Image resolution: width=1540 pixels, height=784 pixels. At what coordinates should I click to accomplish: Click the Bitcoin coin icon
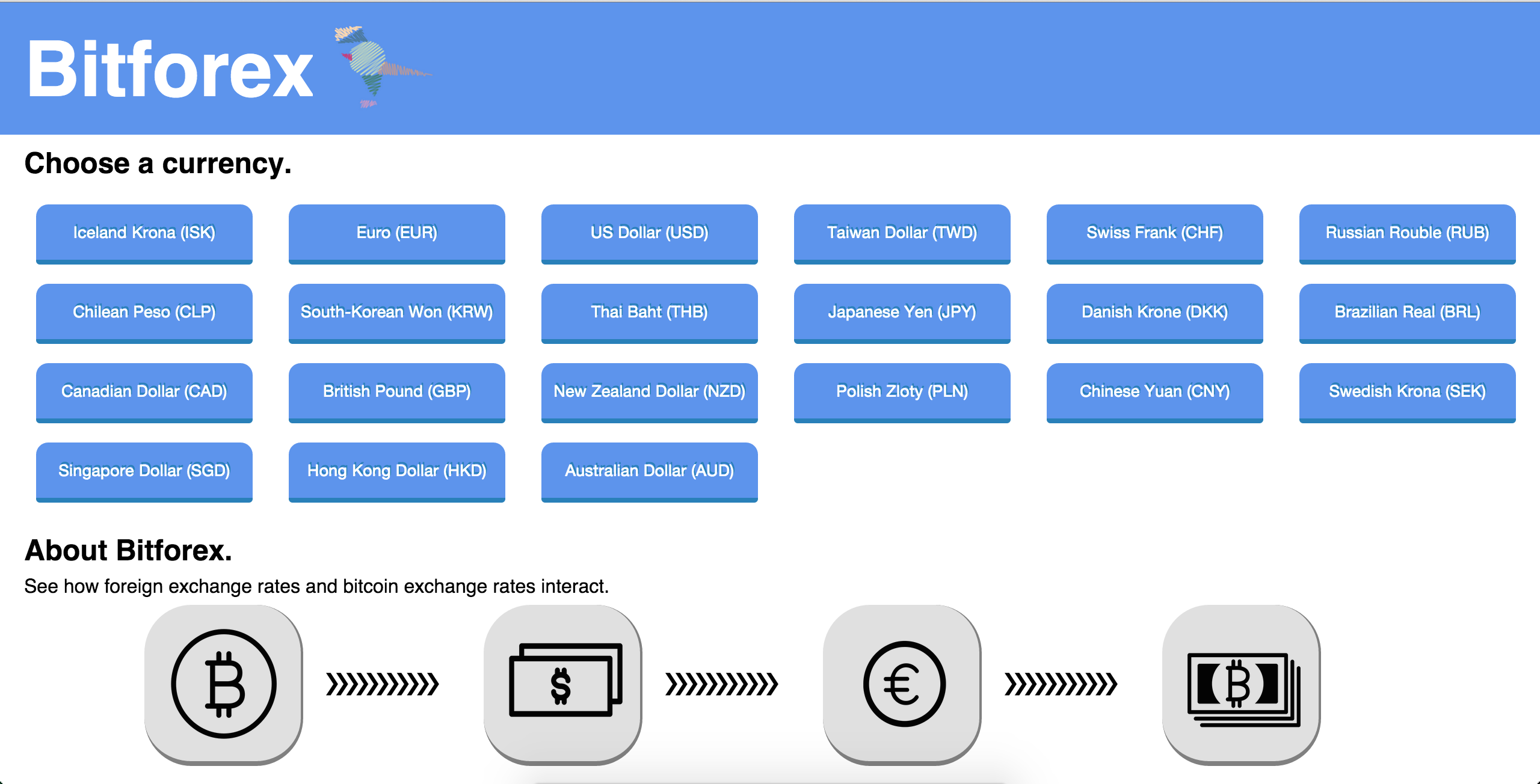click(224, 684)
